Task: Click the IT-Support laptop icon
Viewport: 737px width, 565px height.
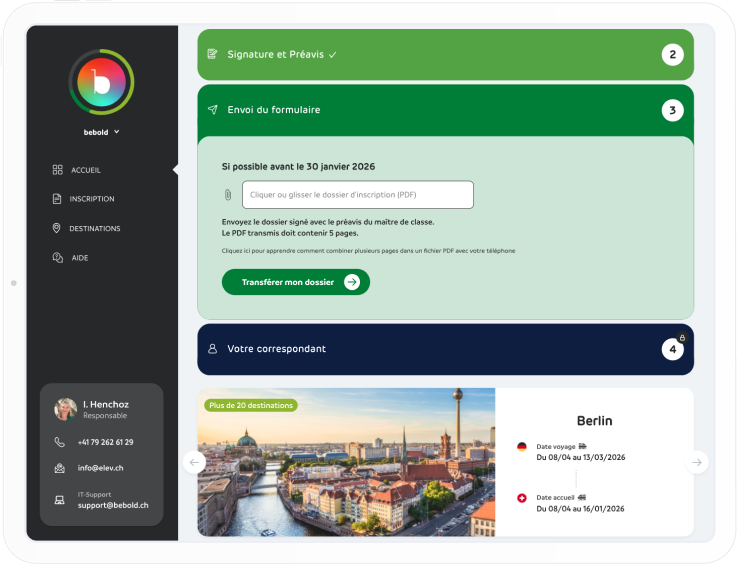Action: point(59,500)
